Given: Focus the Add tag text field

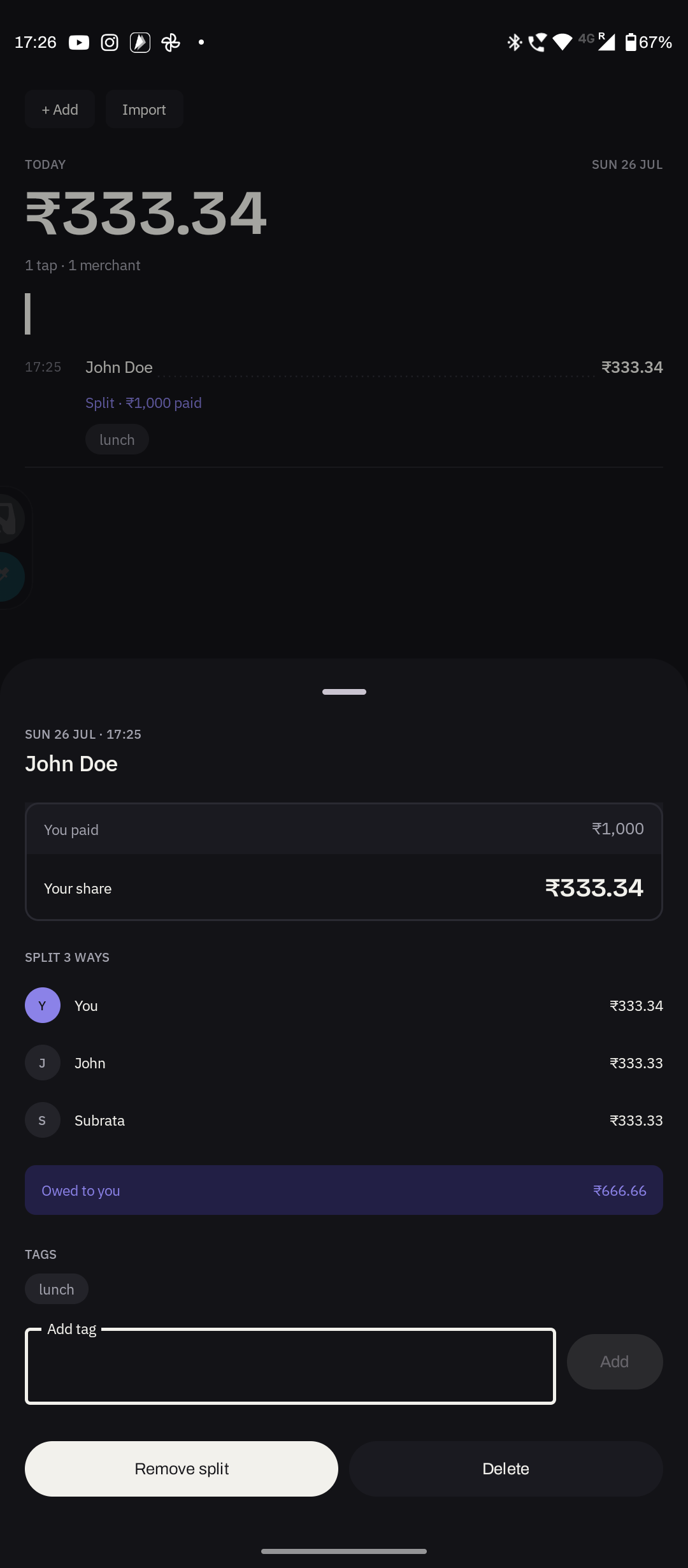Looking at the screenshot, I should click(x=290, y=1366).
